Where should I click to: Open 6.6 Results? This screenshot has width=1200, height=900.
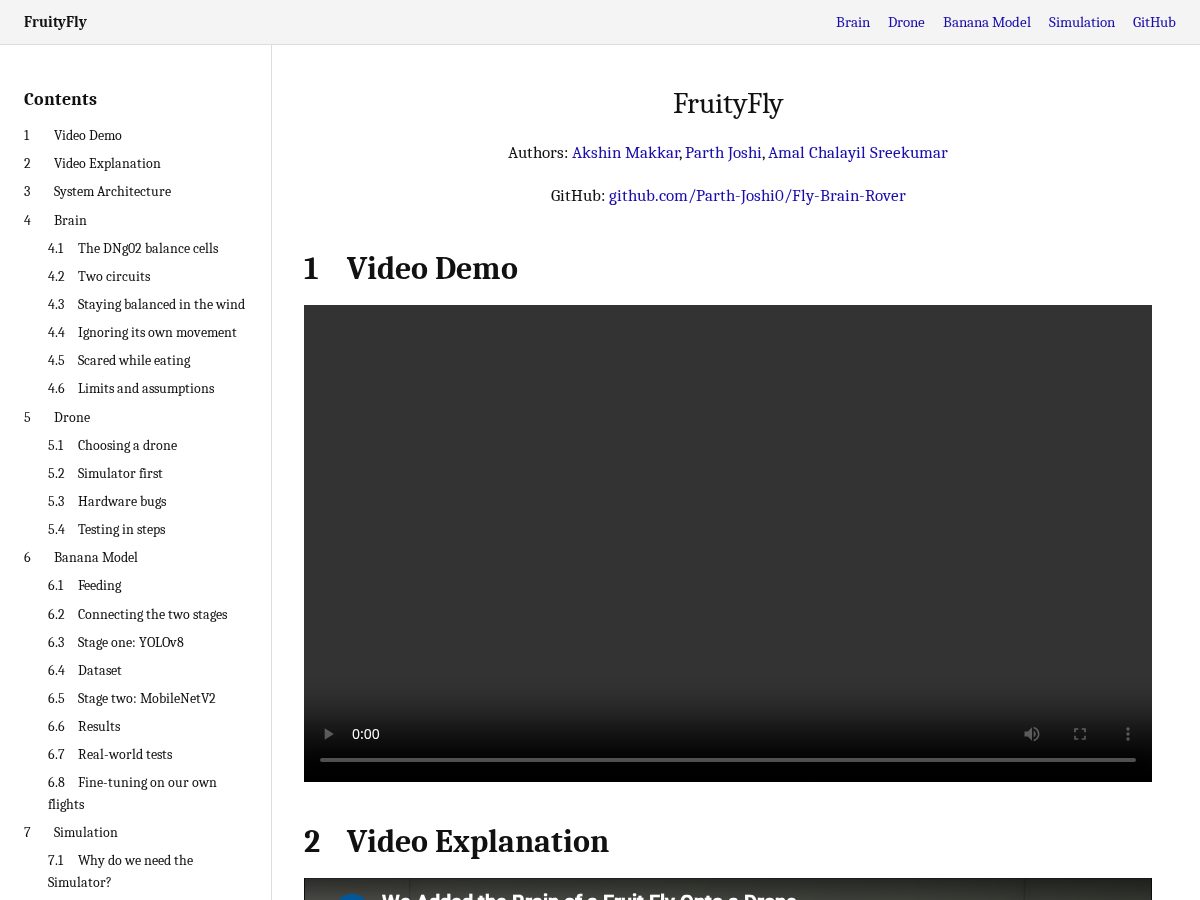pos(84,726)
